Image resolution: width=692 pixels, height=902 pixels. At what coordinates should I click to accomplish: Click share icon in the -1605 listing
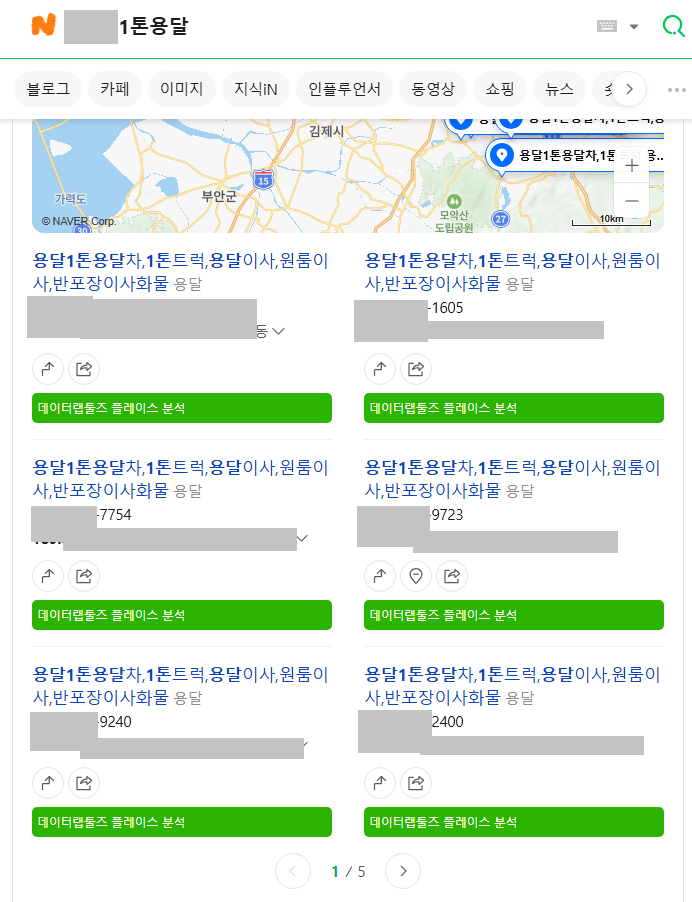[416, 369]
